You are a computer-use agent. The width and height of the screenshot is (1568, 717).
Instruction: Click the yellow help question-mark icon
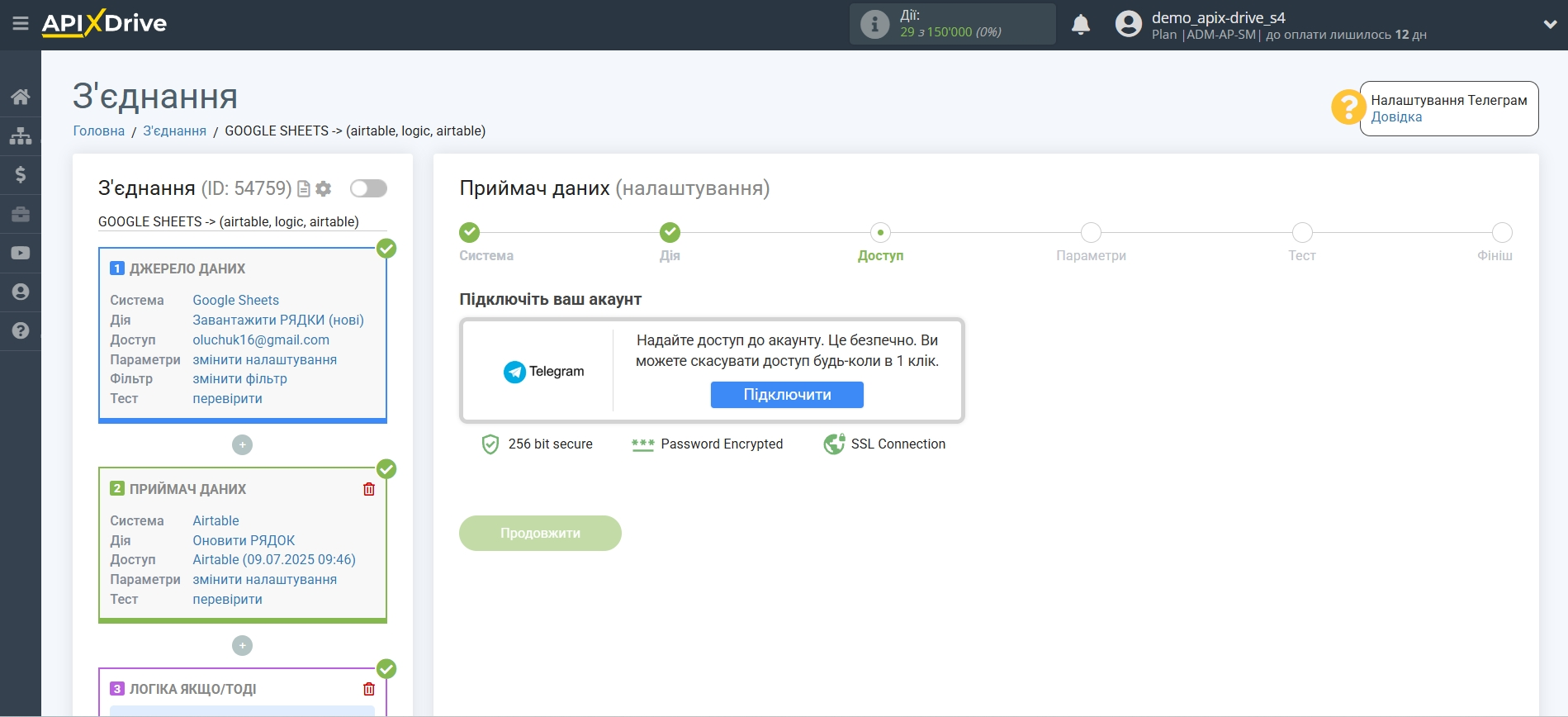tap(1348, 107)
